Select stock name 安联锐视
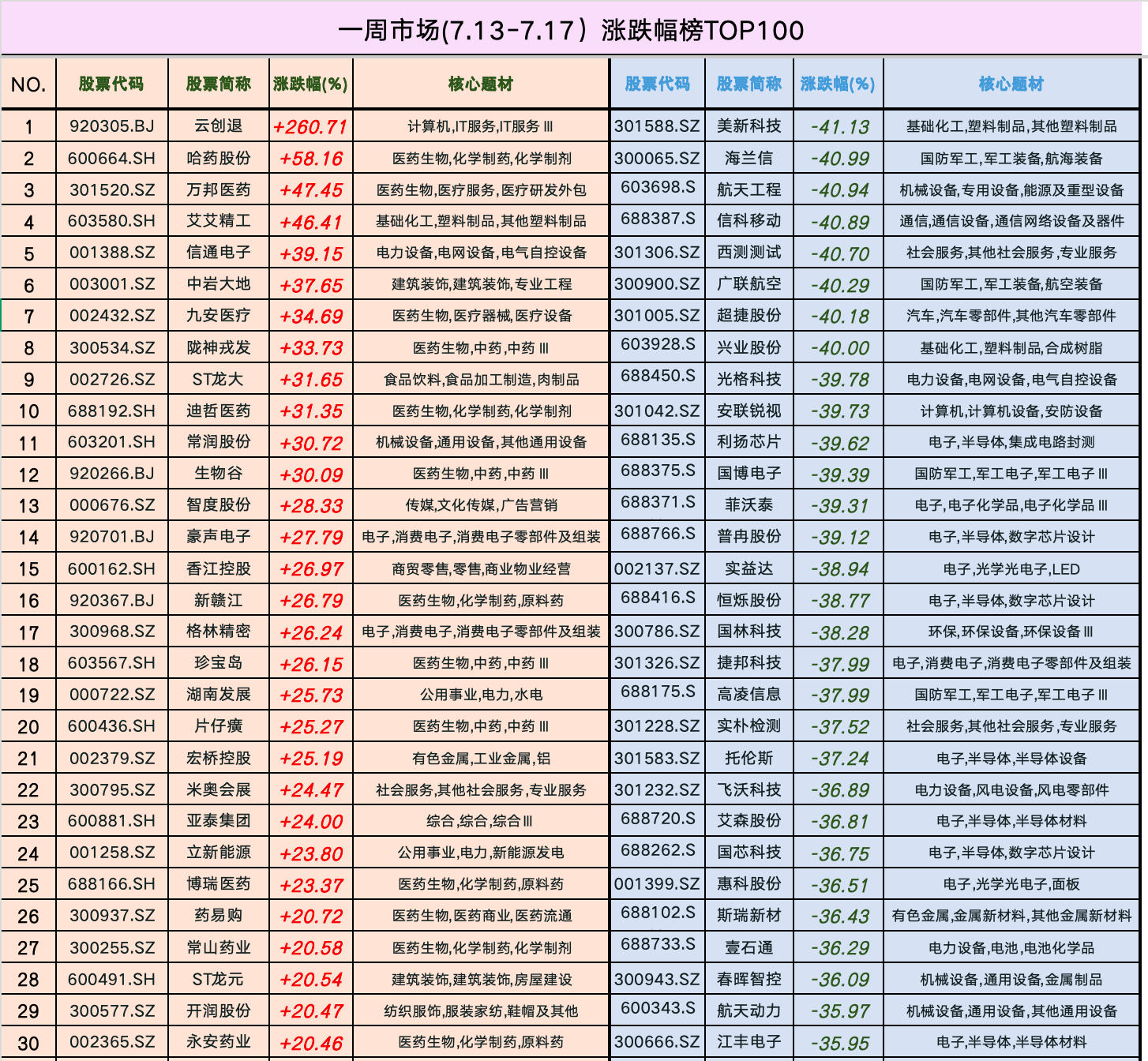1148x1061 pixels. pos(749,411)
